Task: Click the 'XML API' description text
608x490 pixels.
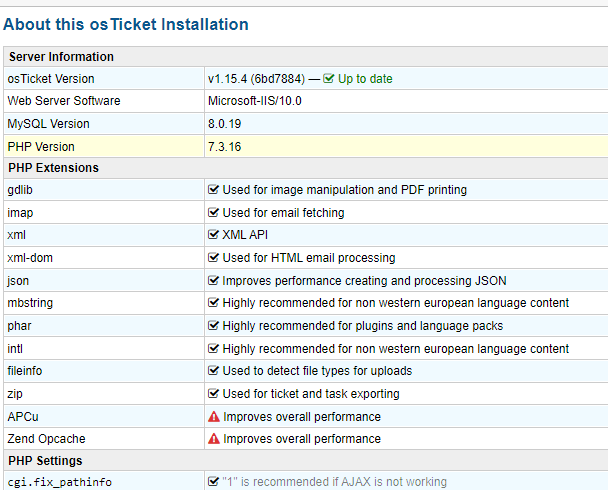Action: click(245, 235)
